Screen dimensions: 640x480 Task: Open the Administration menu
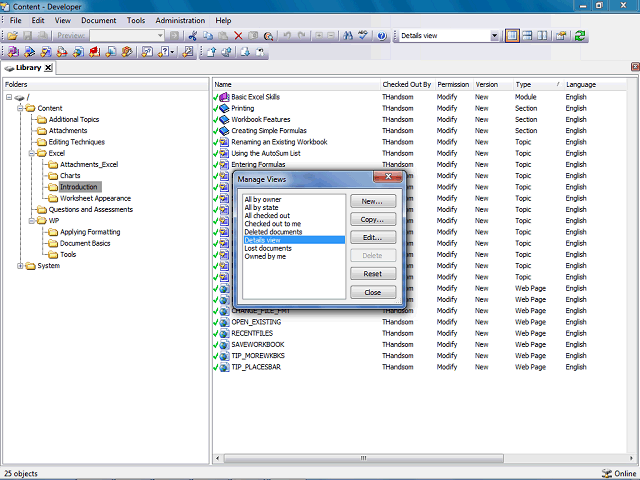pyautogui.click(x=180, y=20)
